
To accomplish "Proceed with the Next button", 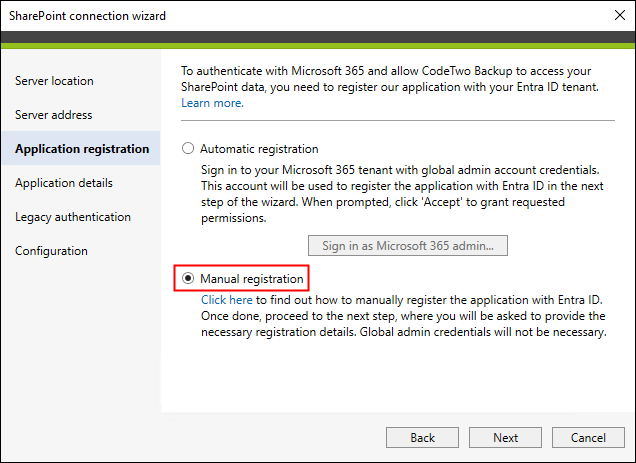I will 505,437.
